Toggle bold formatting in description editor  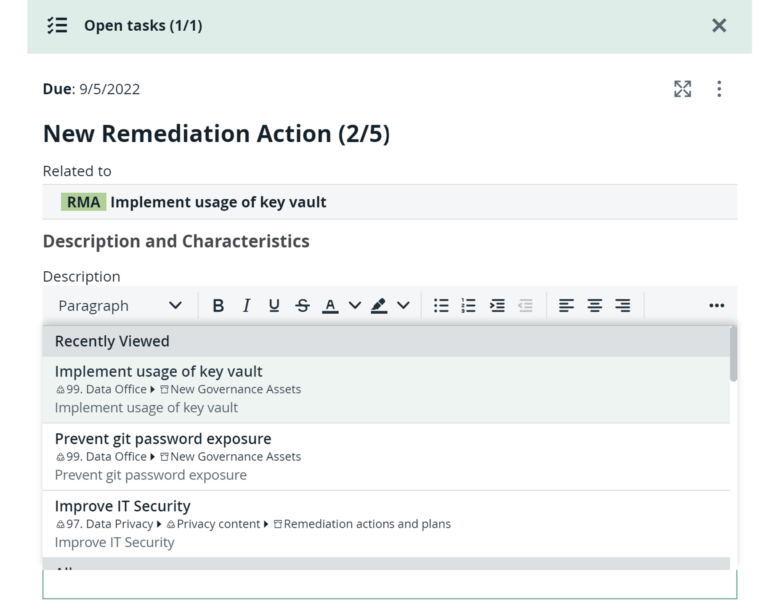coord(218,306)
